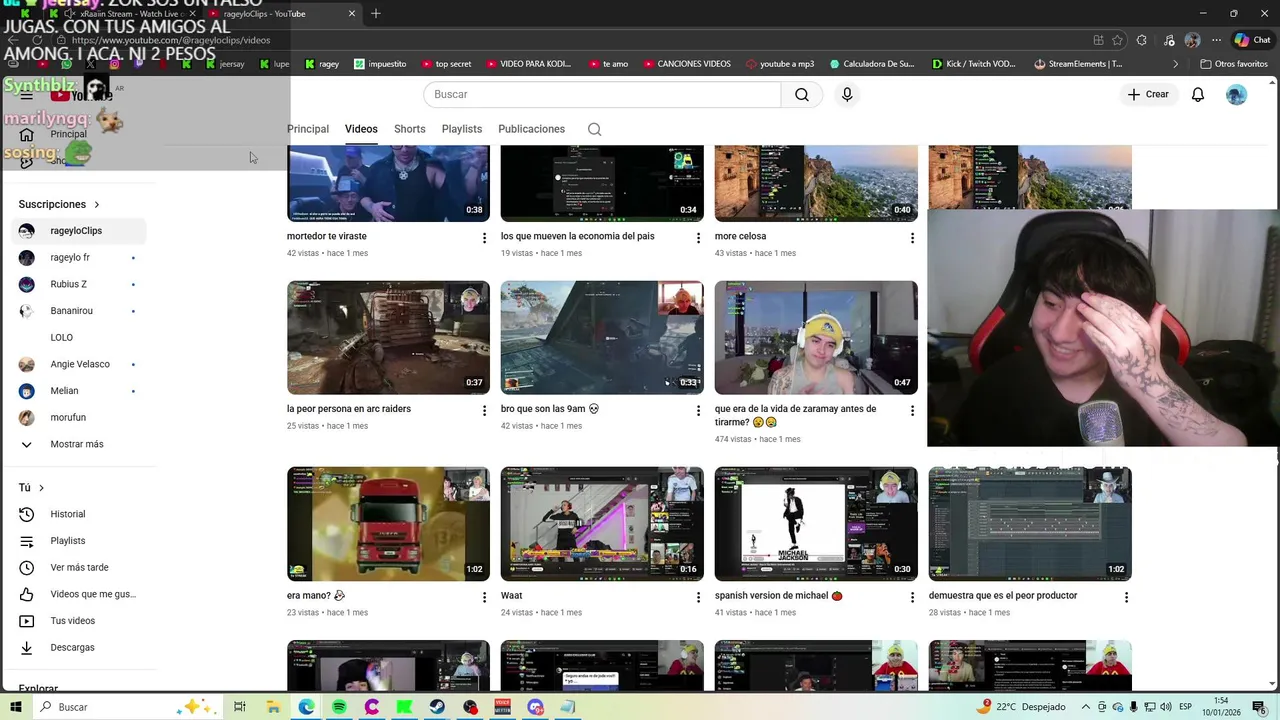This screenshot has width=1280, height=720.
Task: Open options menu for la peor persona en arc raiders
Action: coord(484,411)
